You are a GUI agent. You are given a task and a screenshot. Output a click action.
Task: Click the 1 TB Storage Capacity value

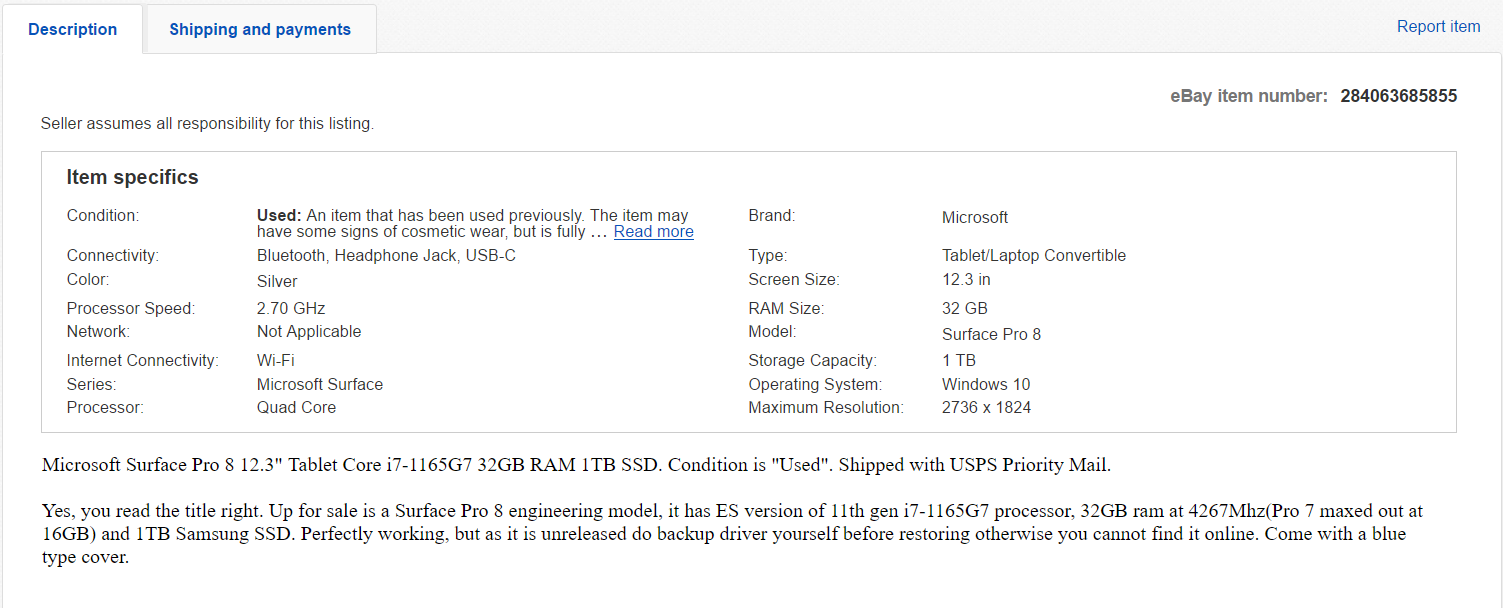pyautogui.click(x=958, y=360)
